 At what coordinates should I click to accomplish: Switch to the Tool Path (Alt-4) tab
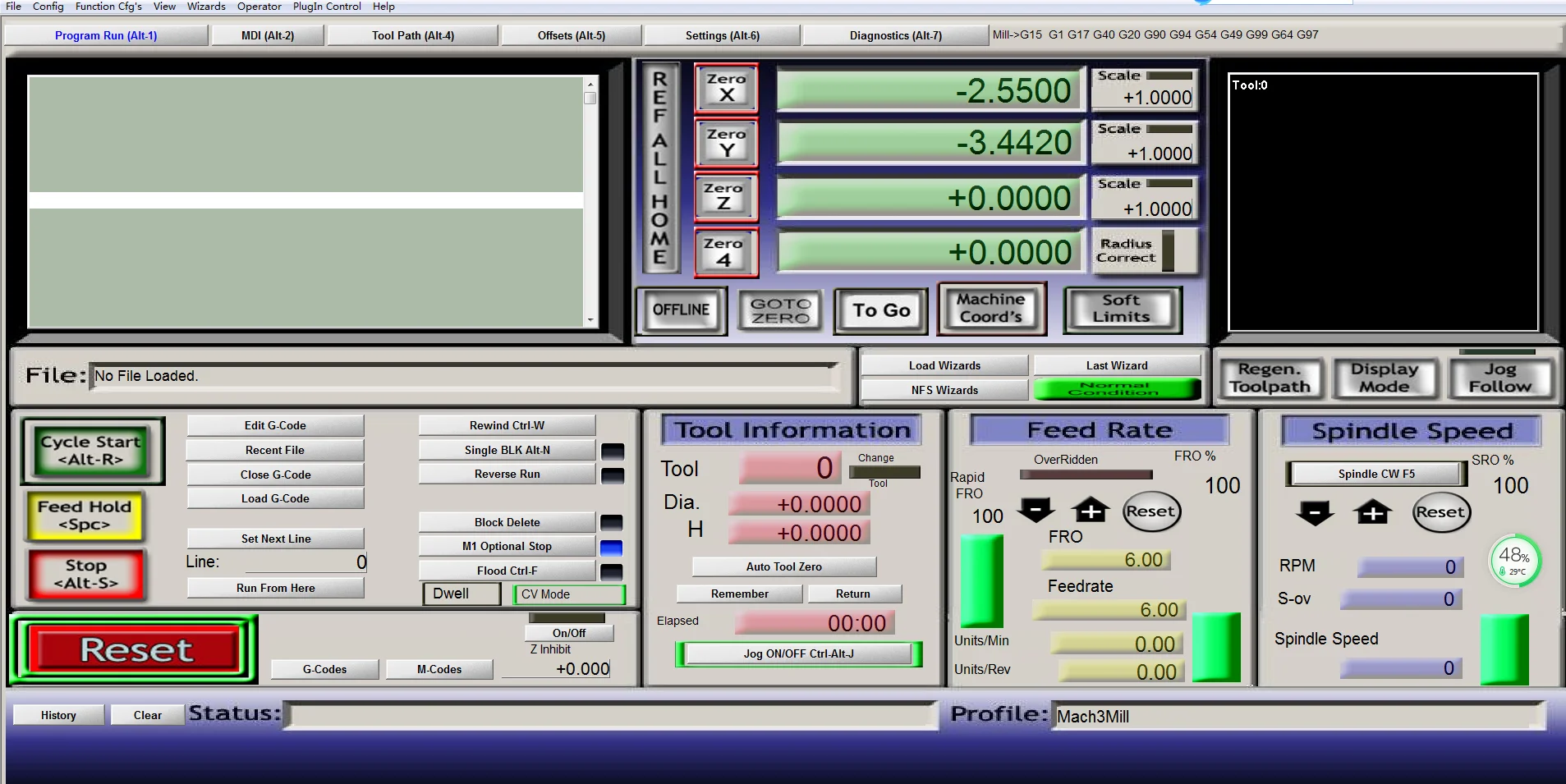pos(413,35)
